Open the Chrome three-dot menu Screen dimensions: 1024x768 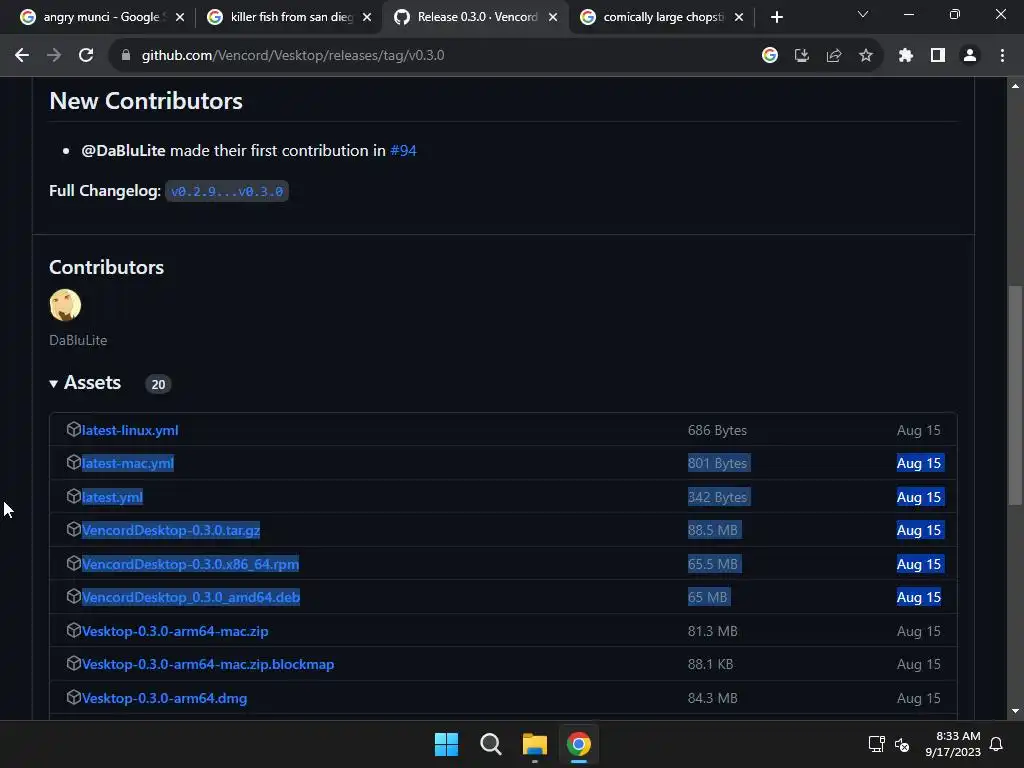point(1002,56)
